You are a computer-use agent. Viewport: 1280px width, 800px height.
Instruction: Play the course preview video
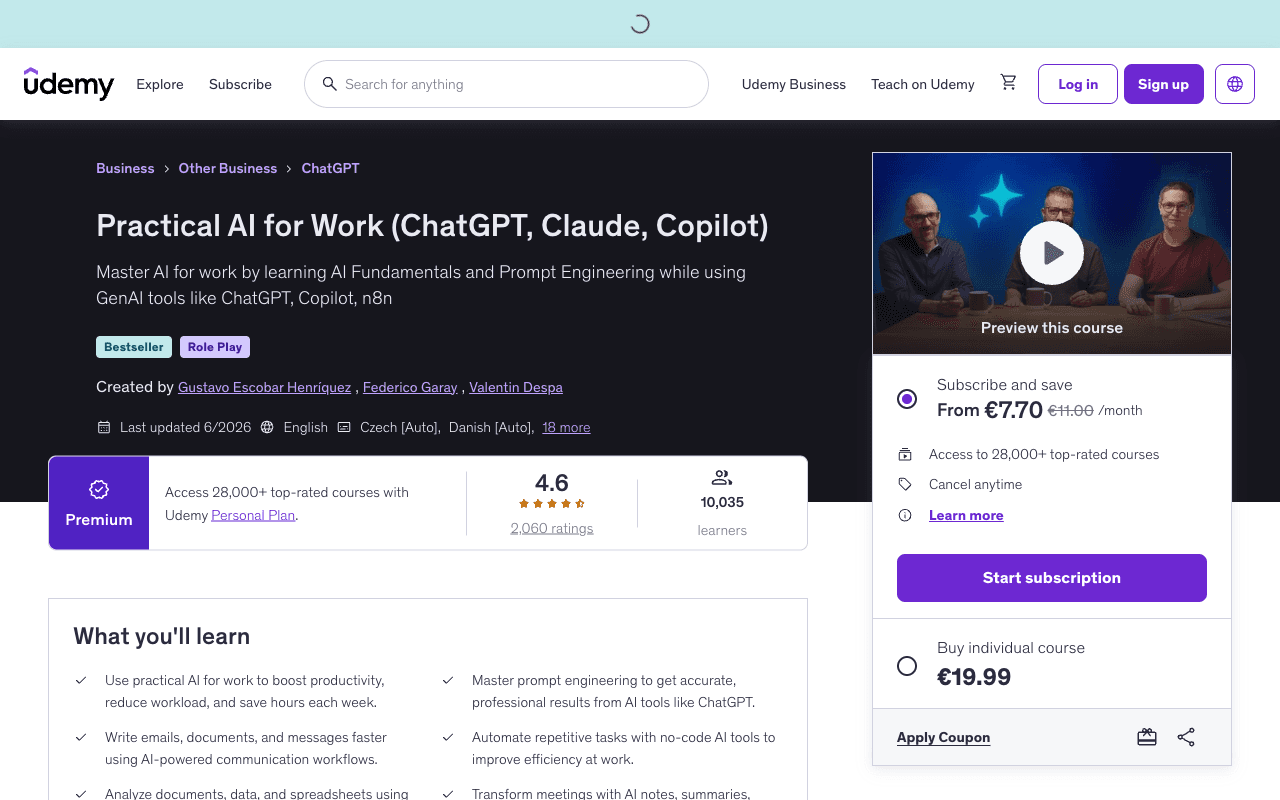(1052, 253)
